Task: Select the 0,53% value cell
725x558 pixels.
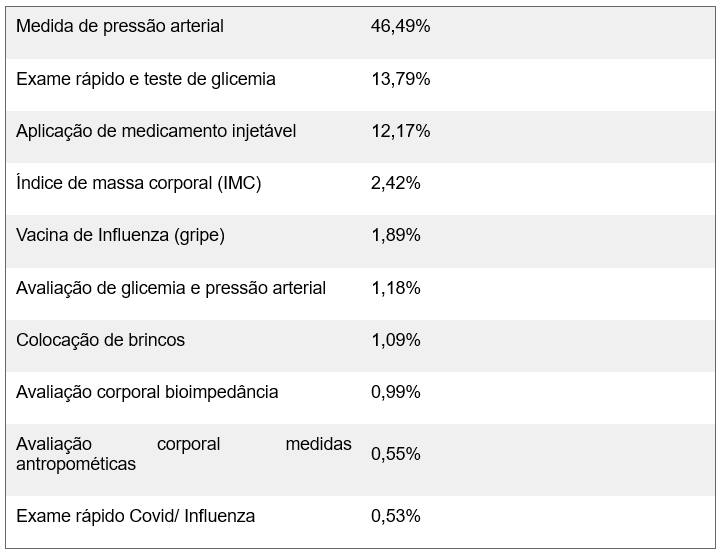Action: (395, 516)
